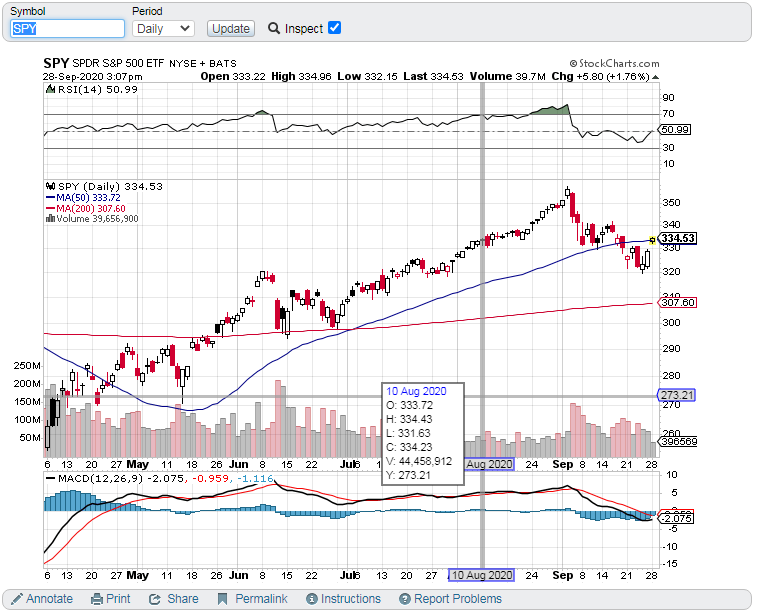Click the yellow last-price candle marker
Image resolution: width=783 pixels, height=614 pixels.
click(652, 241)
